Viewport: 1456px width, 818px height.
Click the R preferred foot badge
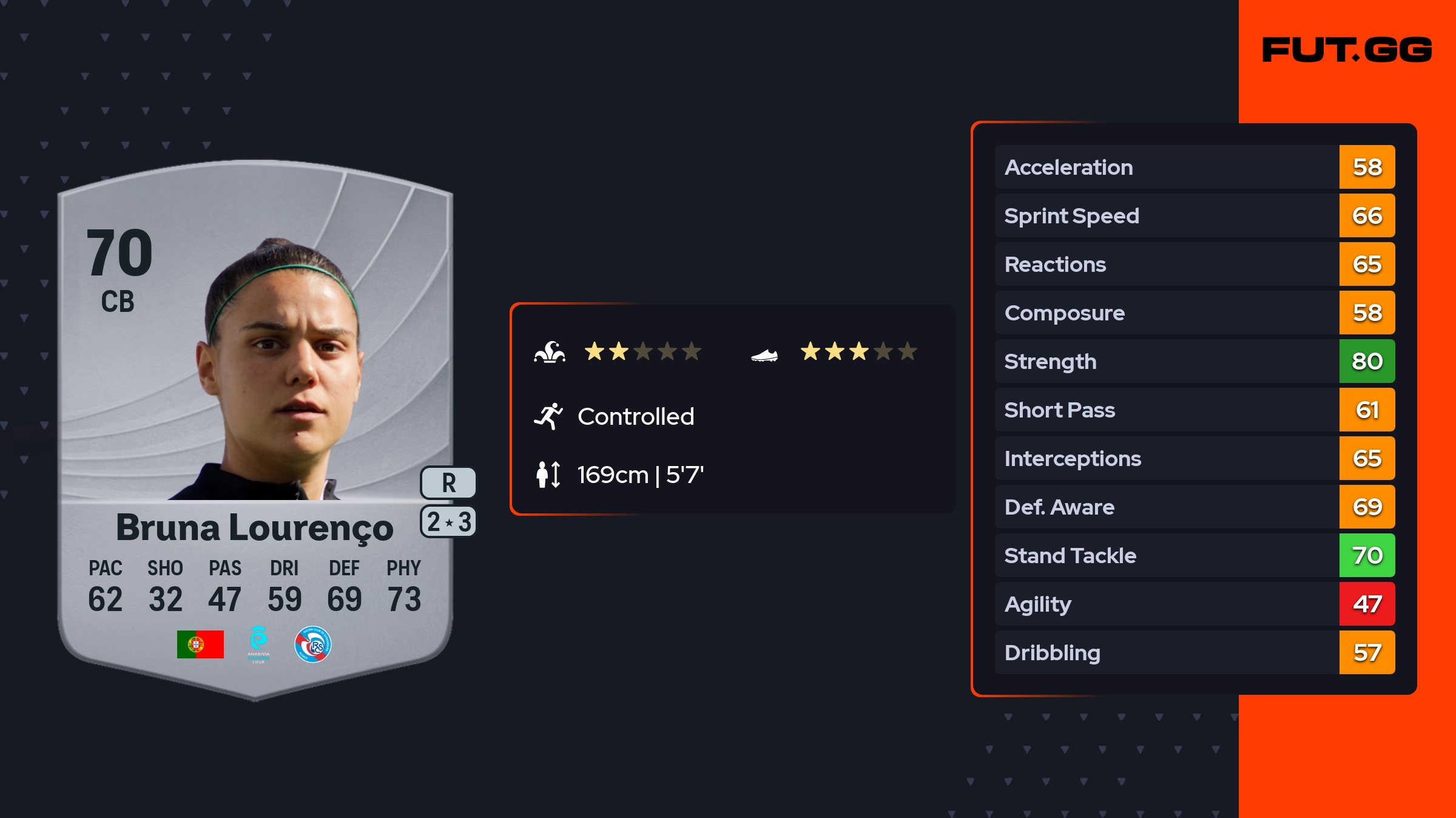(x=448, y=483)
